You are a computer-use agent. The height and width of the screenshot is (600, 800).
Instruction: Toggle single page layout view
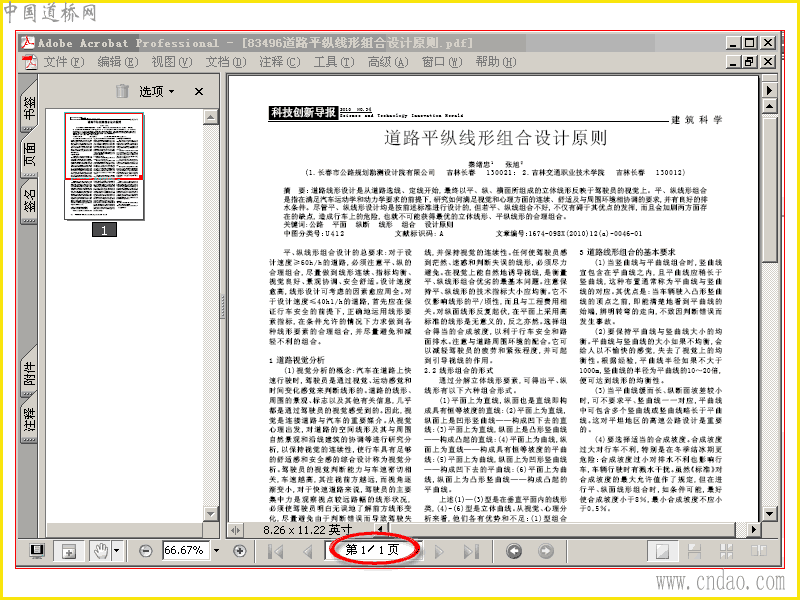(662, 551)
